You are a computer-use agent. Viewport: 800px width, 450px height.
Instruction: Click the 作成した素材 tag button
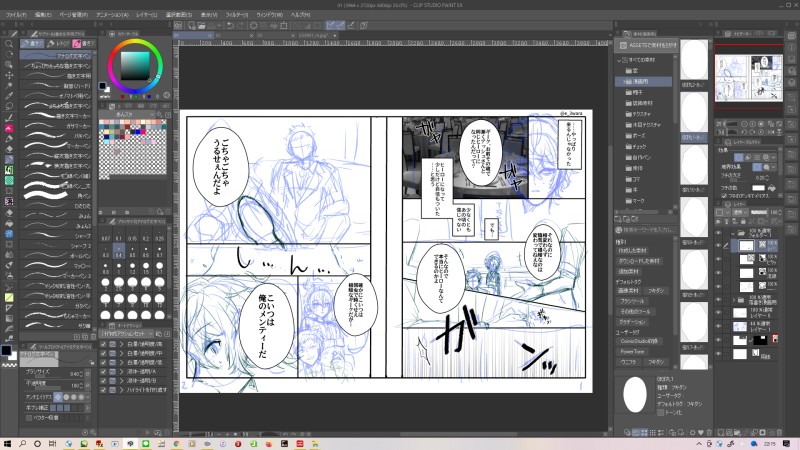click(x=633, y=251)
